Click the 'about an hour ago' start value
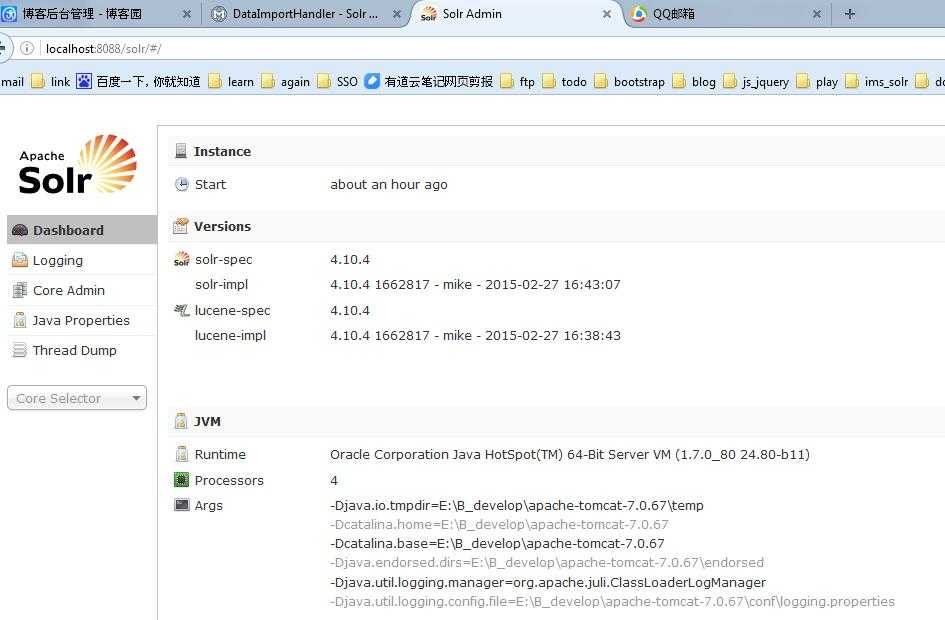The image size is (945, 620). coord(389,184)
